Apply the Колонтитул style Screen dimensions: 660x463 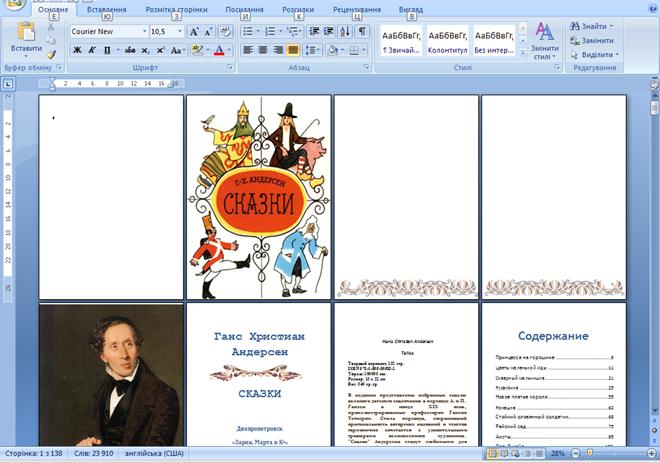click(447, 41)
